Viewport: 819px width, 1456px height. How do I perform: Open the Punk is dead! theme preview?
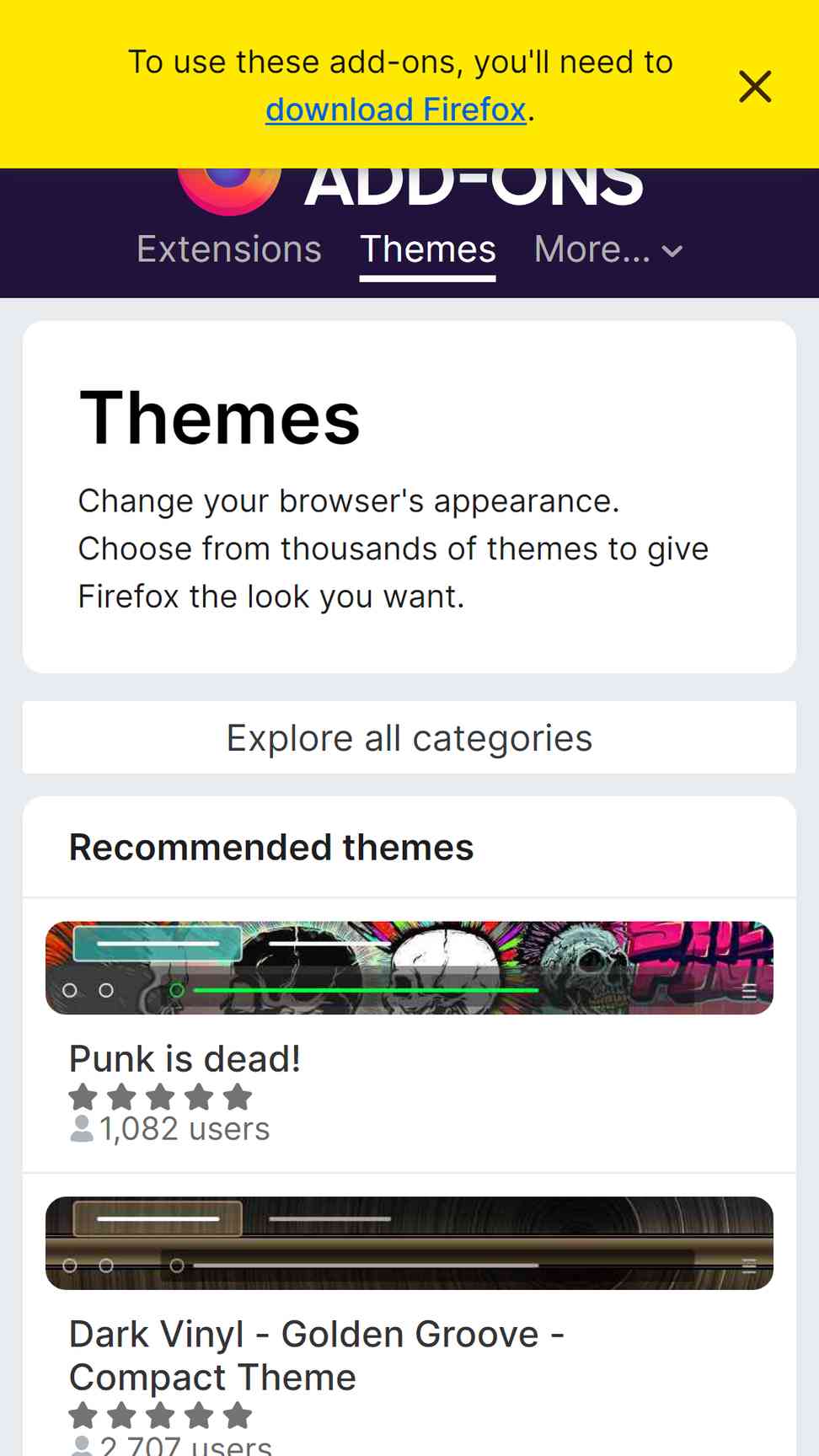click(x=409, y=967)
